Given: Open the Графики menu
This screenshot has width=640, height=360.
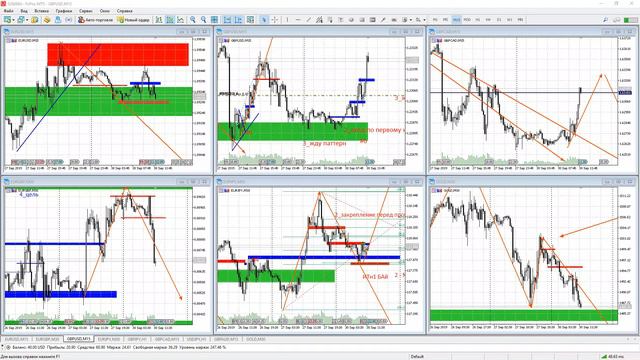Looking at the screenshot, I should [x=64, y=11].
